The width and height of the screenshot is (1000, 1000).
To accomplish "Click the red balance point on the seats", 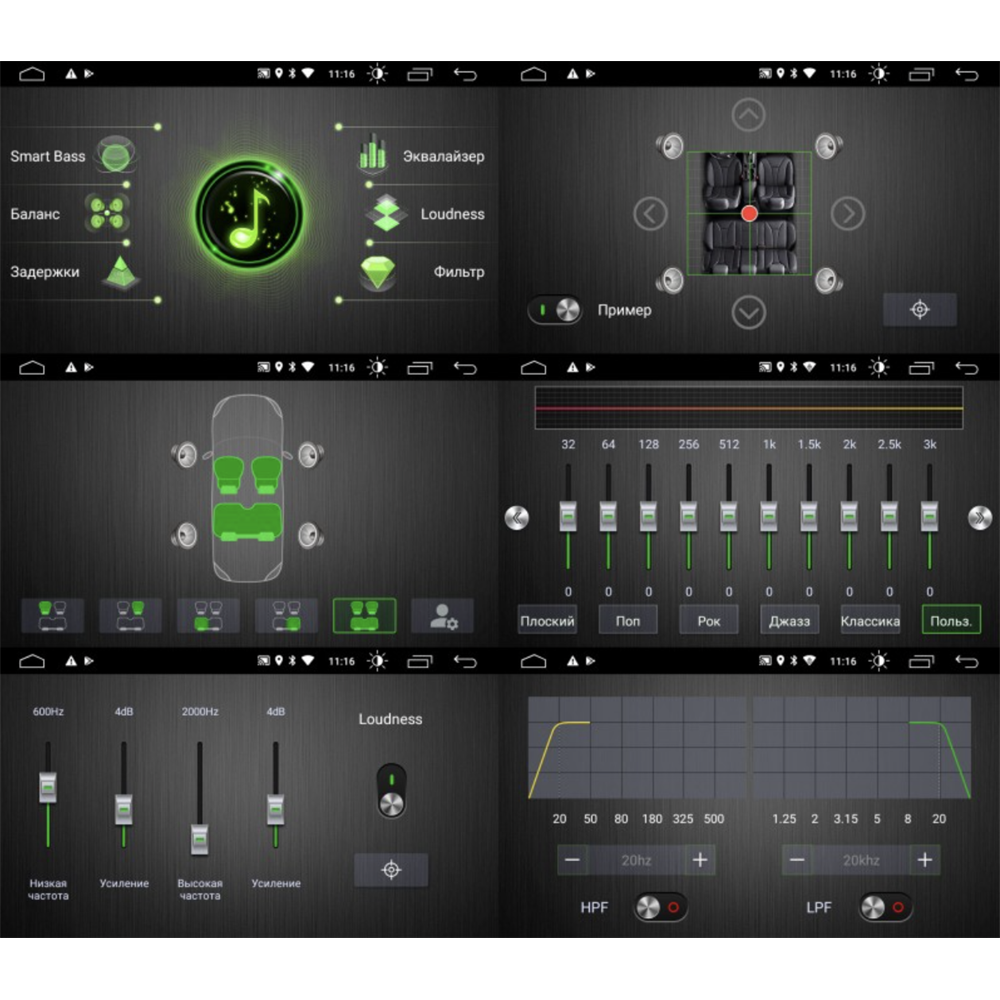I will click(749, 214).
